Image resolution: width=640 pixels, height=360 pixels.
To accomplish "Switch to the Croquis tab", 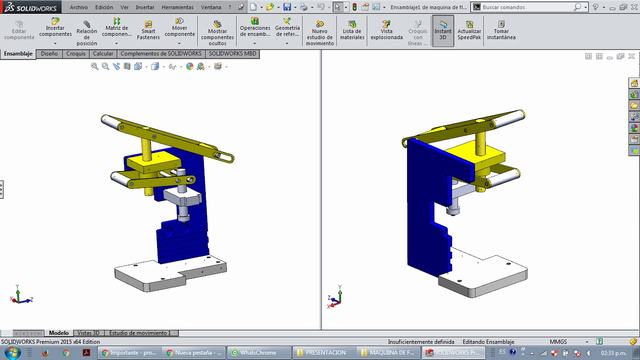I will pyautogui.click(x=76, y=53).
